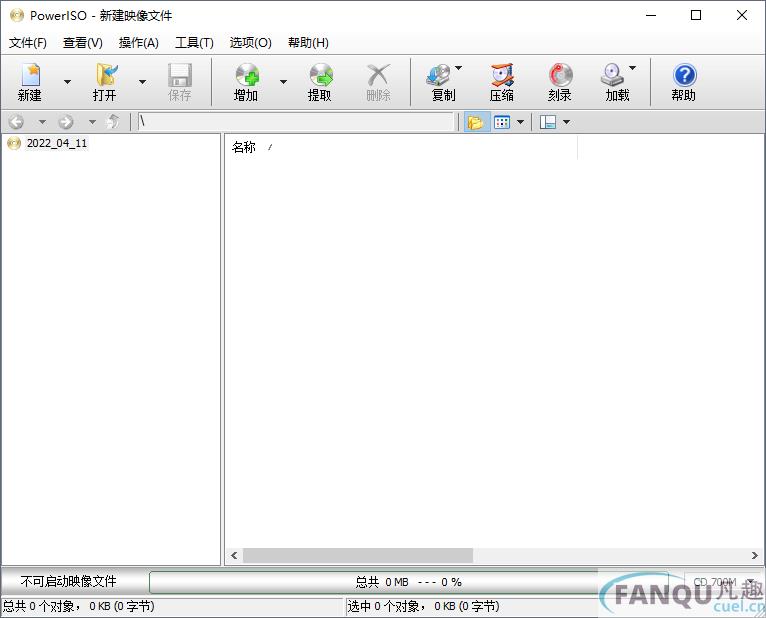Open the CD 700M media size dropdown
Screen dimensions: 766x618
(724, 582)
